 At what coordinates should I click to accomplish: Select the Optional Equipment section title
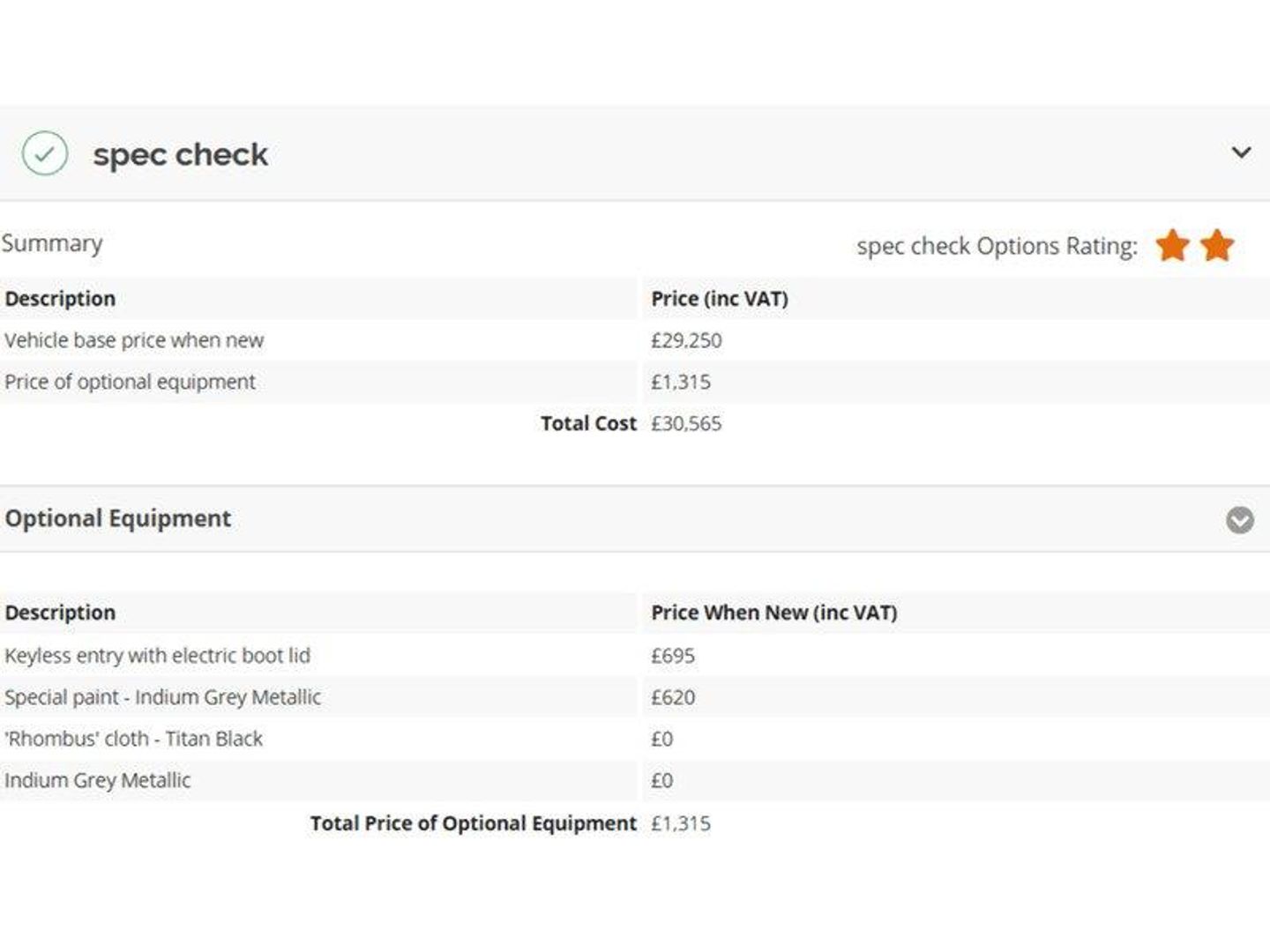pyautogui.click(x=118, y=518)
